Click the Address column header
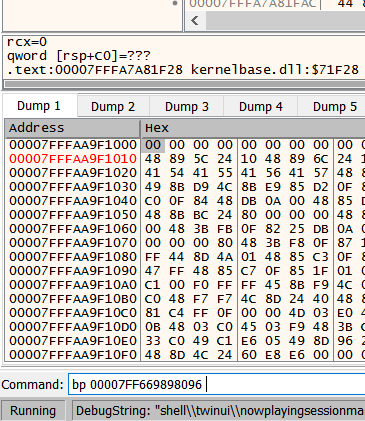This screenshot has height=421, width=365. (x=73, y=128)
